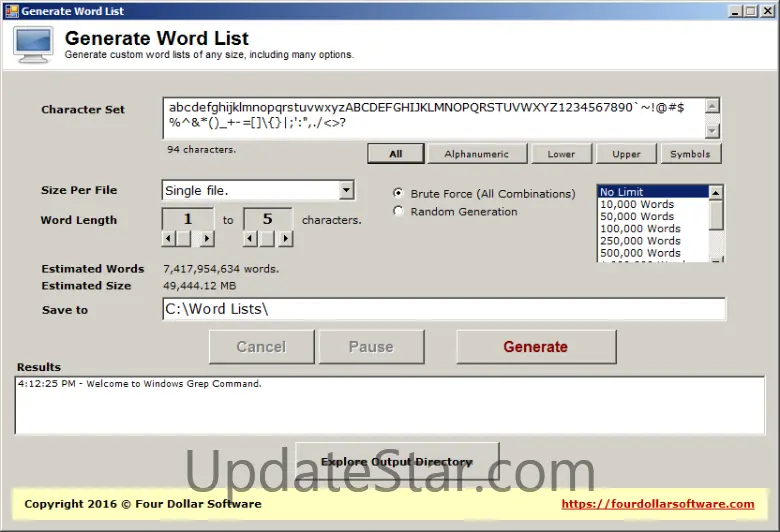Click the limit list scrollbar thumb
This screenshot has width=780, height=532.
715,214
